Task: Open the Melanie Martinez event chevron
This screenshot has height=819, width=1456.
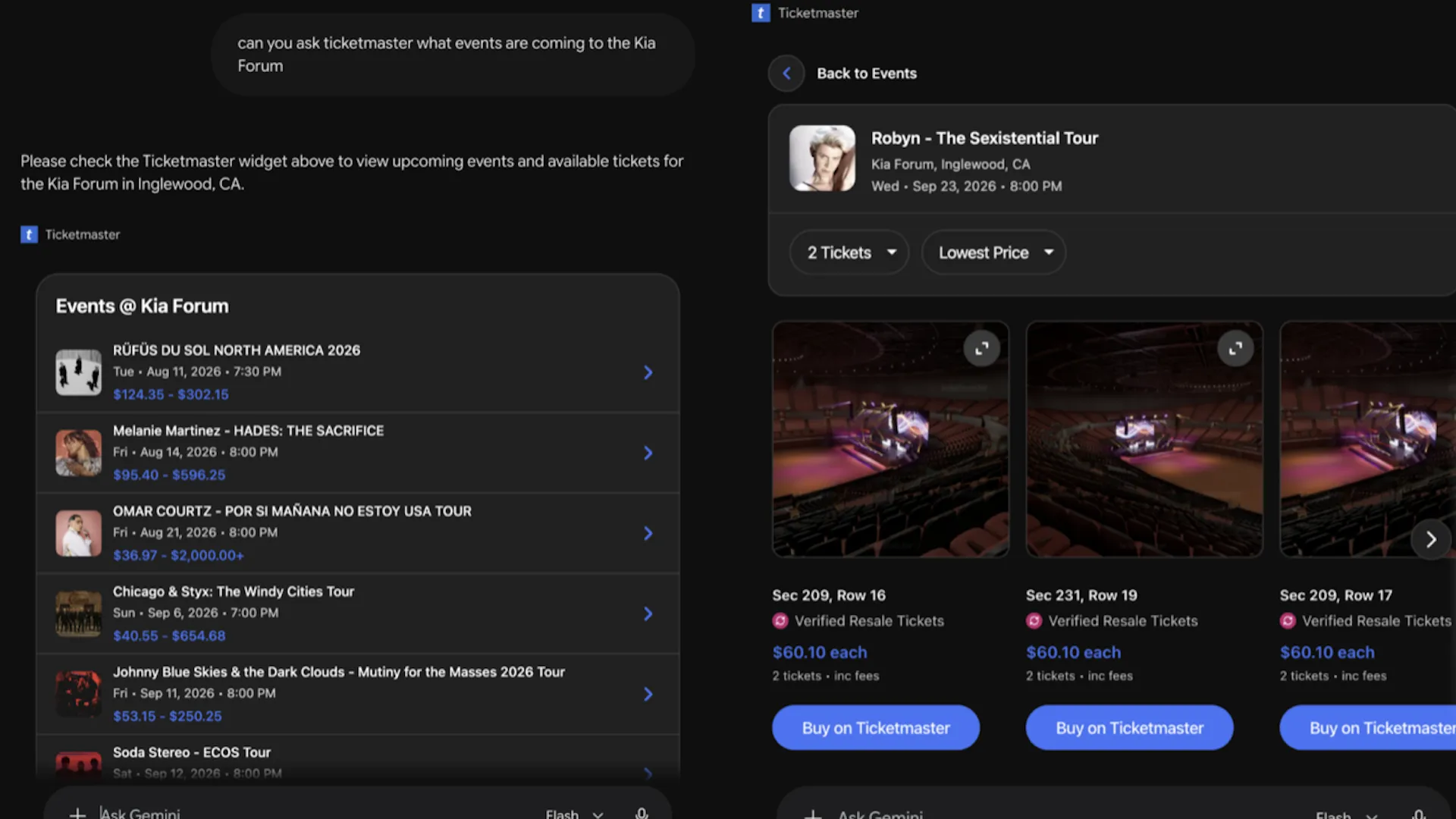Action: click(648, 453)
